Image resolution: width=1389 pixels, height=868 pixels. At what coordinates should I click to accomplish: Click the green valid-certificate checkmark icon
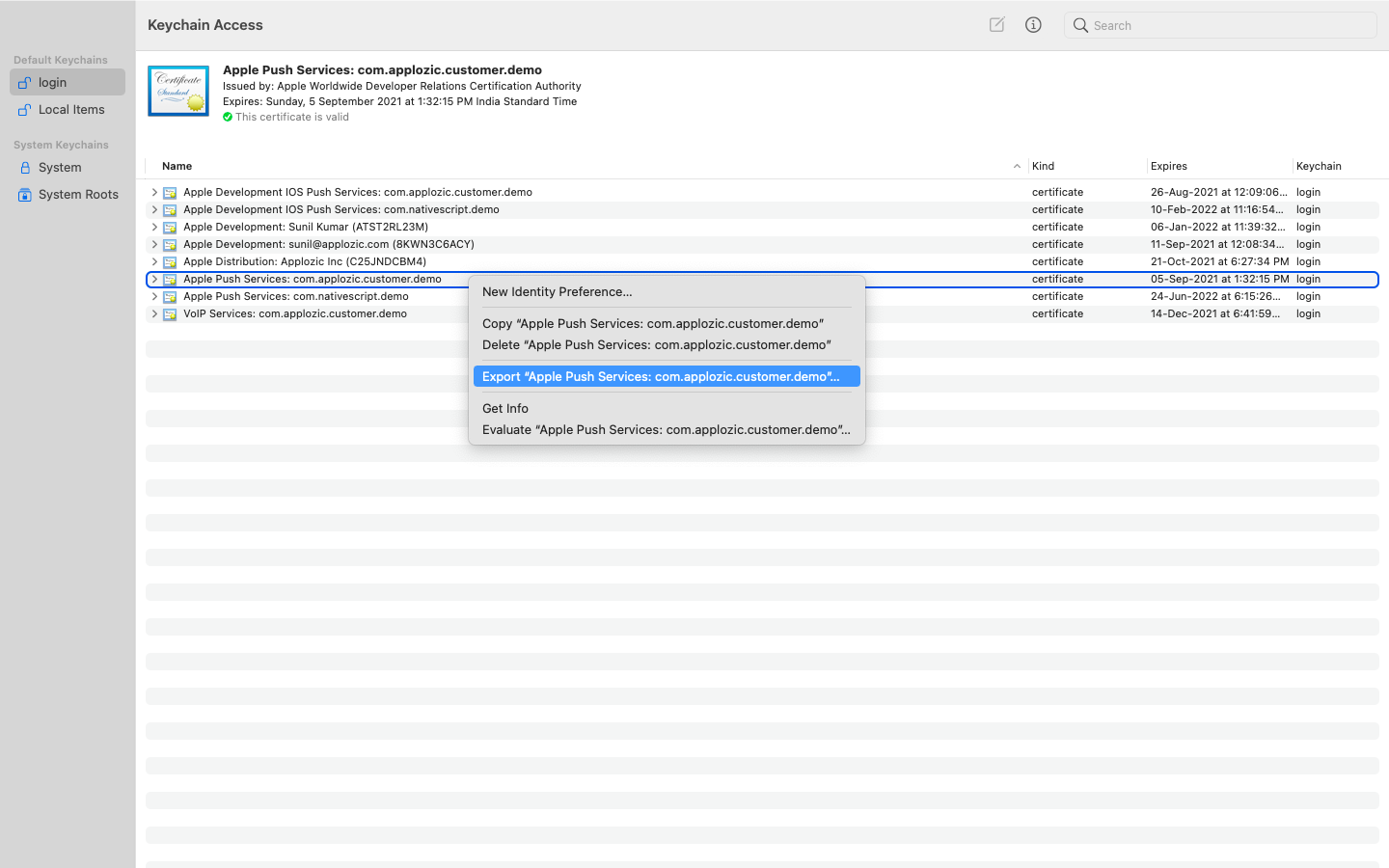click(228, 117)
